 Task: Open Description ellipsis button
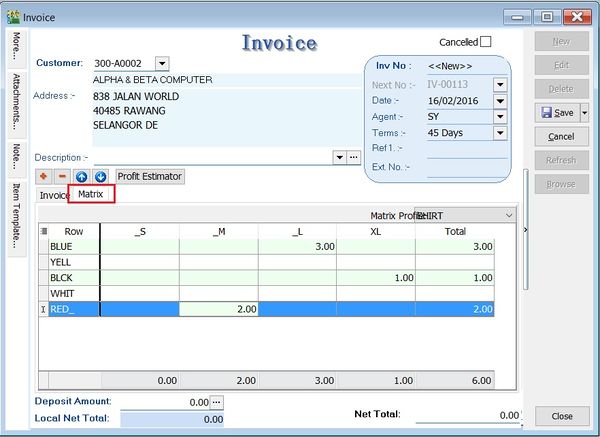pyautogui.click(x=354, y=157)
